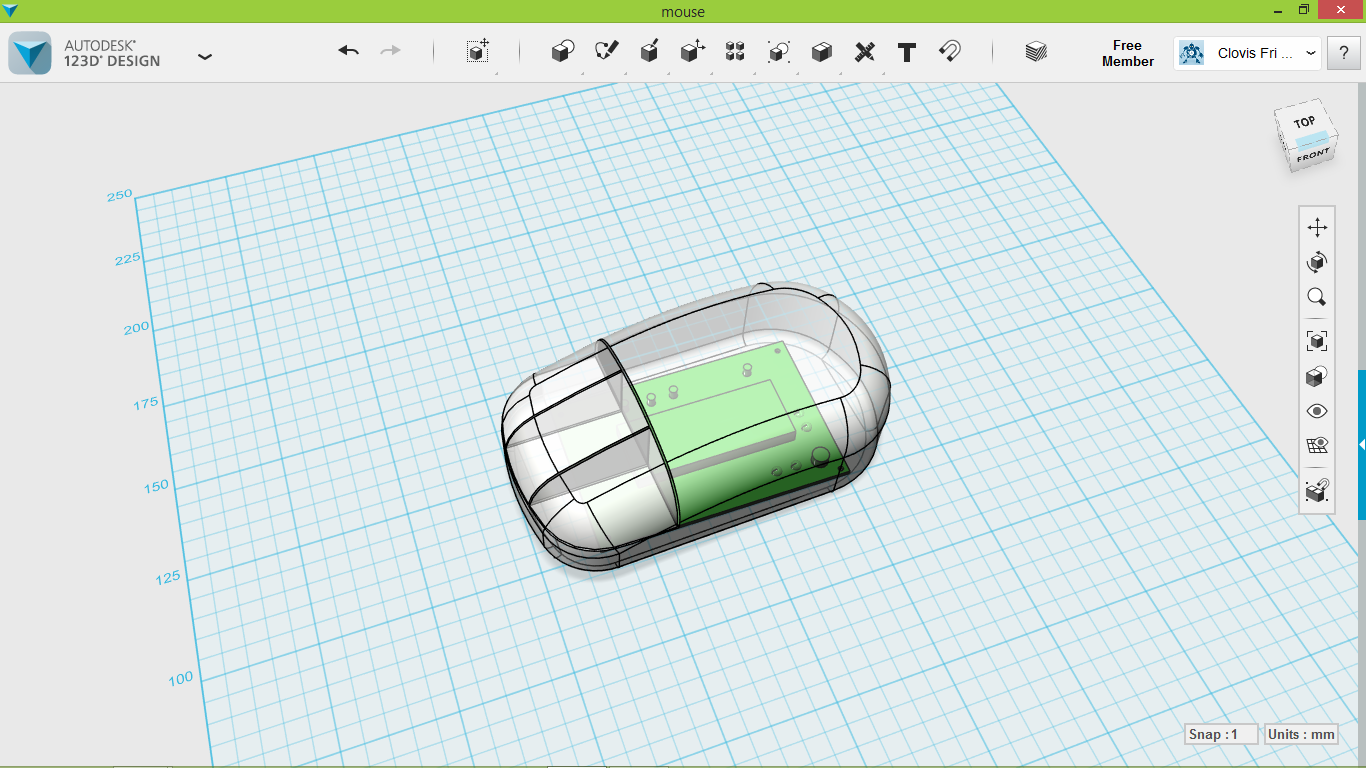This screenshot has width=1366, height=768.
Task: Click the Free Member label
Action: pos(1127,53)
